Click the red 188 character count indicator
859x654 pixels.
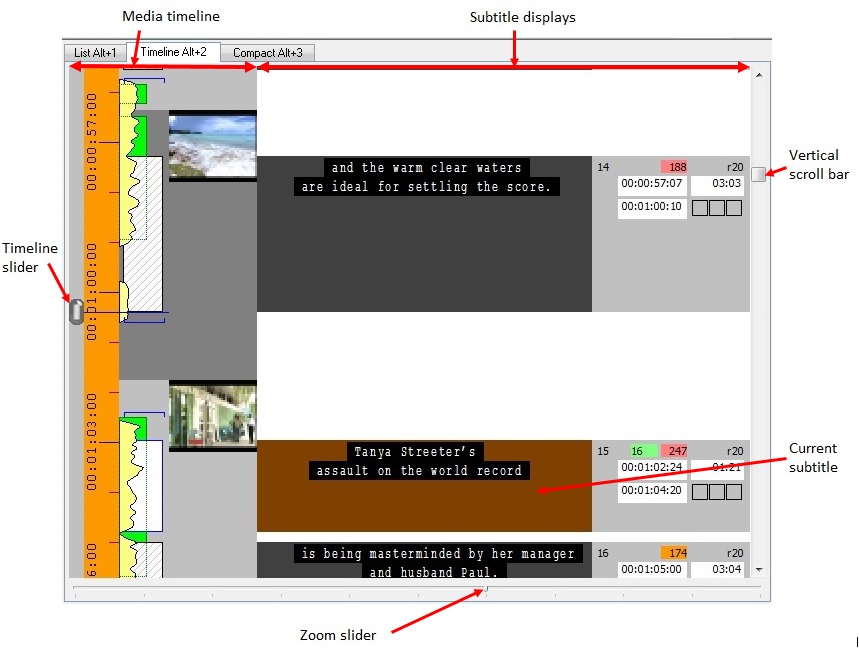pyautogui.click(x=676, y=167)
